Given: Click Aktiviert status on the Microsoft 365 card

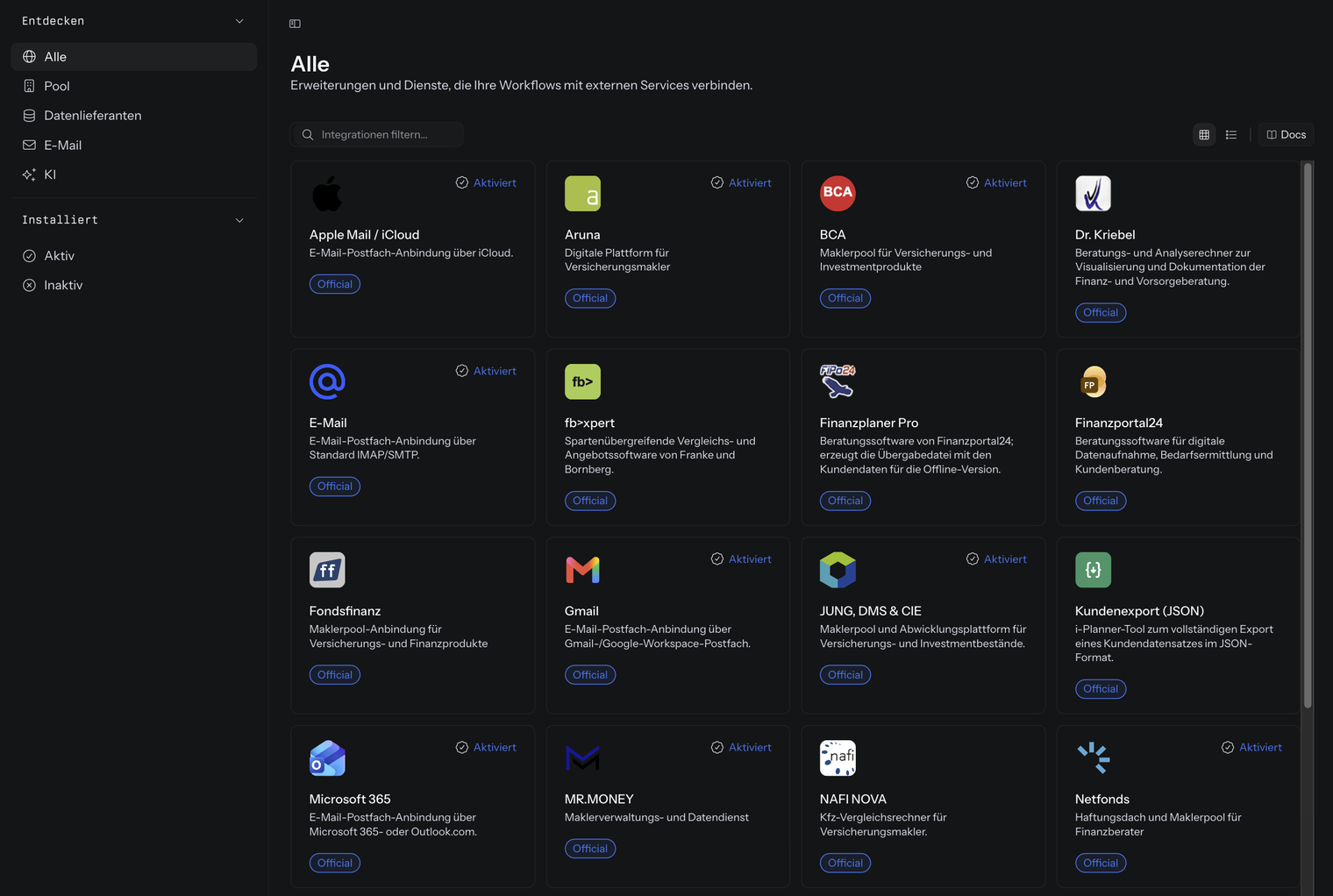Looking at the screenshot, I should click(x=486, y=747).
